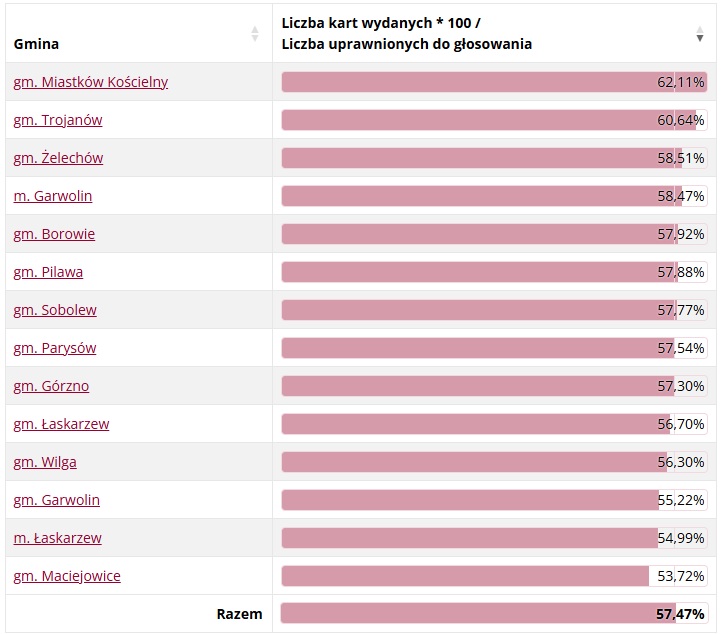Open gm. Trojanów link
Viewport: 722px width, 634px height.
coord(58,120)
